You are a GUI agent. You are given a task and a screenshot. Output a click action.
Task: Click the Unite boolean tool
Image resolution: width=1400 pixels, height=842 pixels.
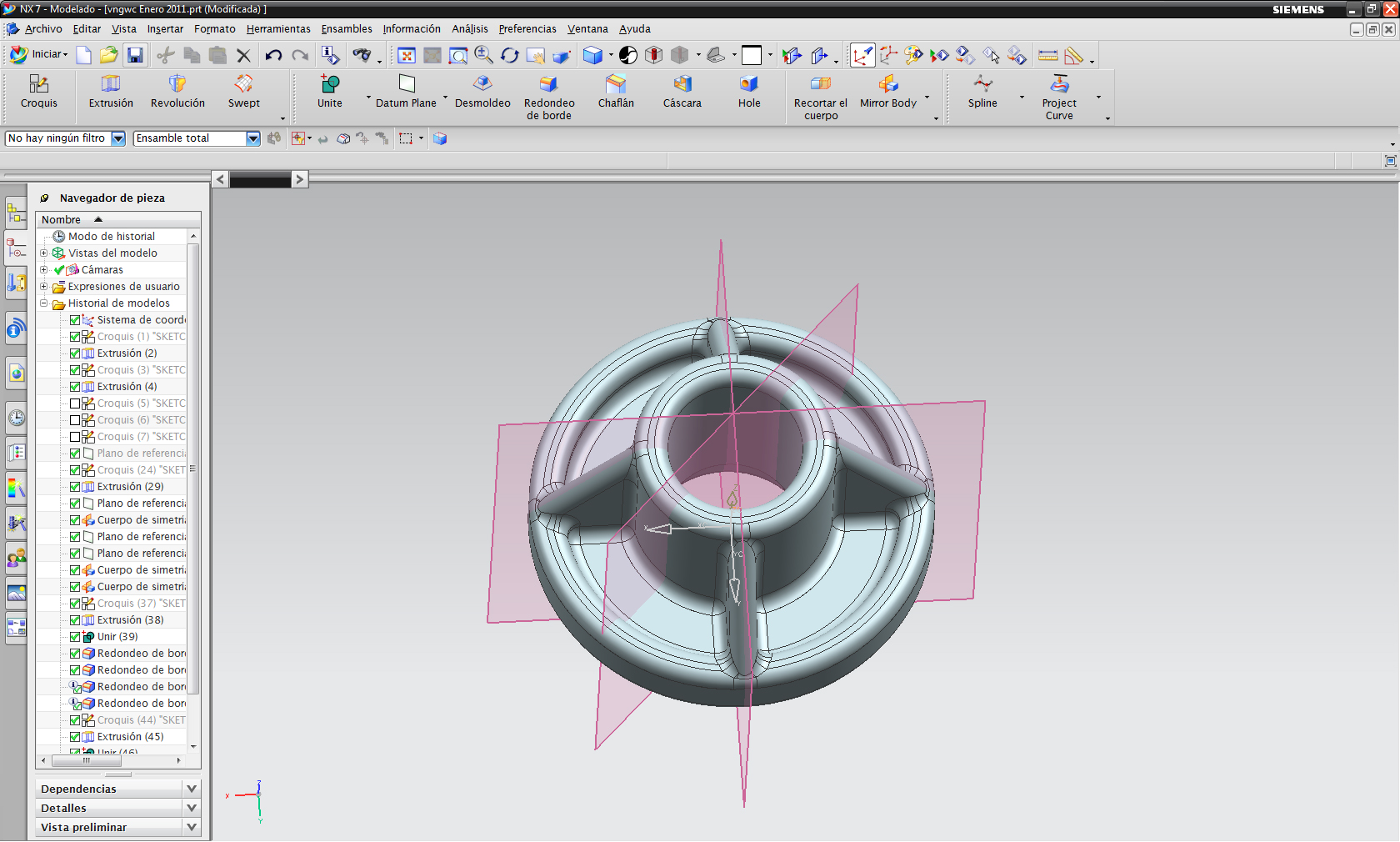tap(330, 92)
